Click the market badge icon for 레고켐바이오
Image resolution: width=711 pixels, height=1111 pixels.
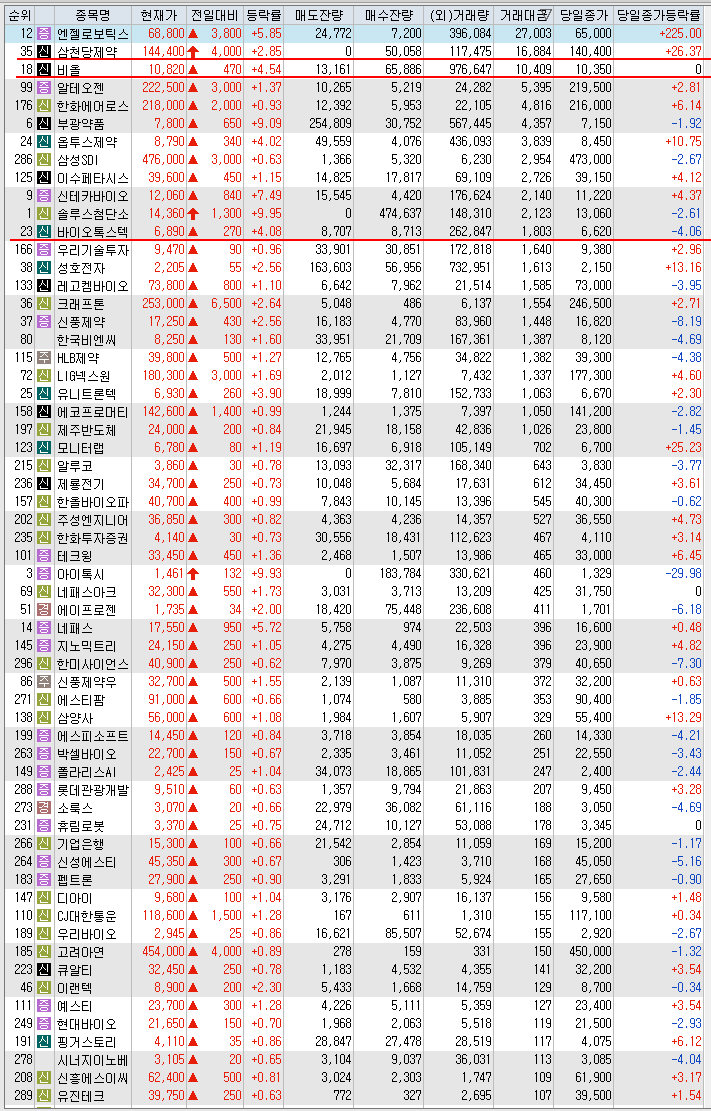pos(44,286)
